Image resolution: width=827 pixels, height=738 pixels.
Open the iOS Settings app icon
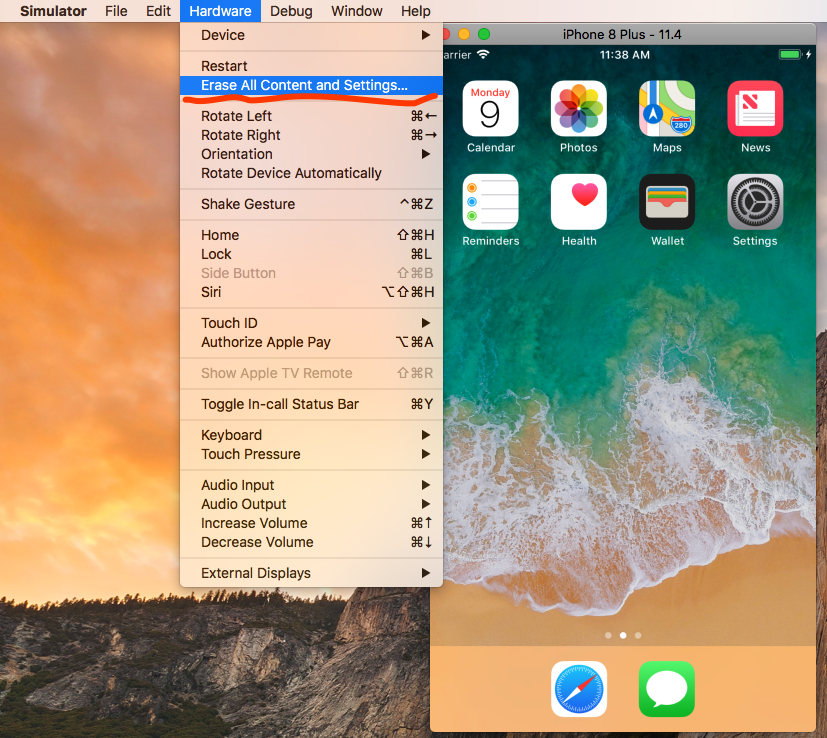pos(755,202)
